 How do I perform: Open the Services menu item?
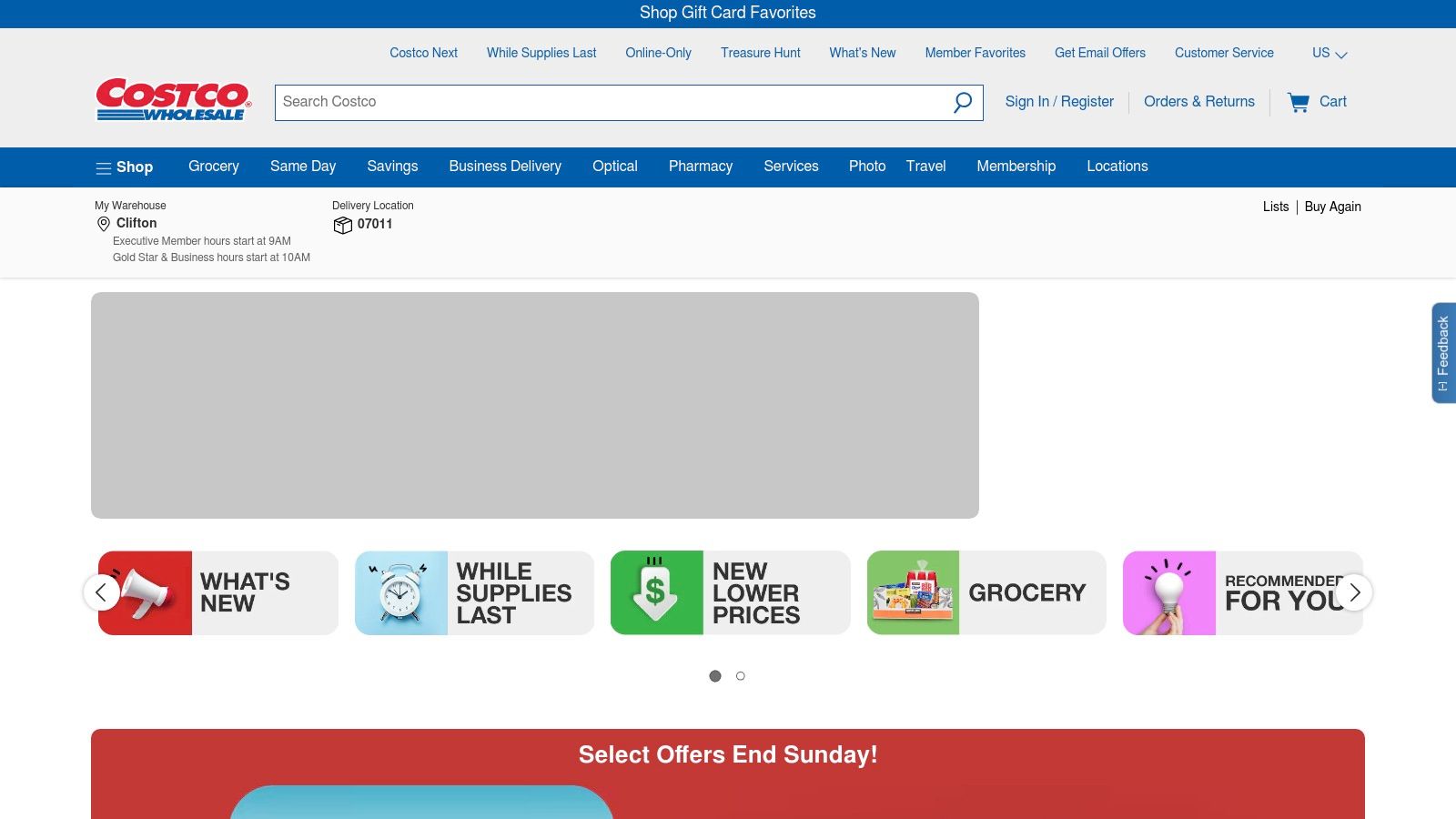[x=791, y=167]
